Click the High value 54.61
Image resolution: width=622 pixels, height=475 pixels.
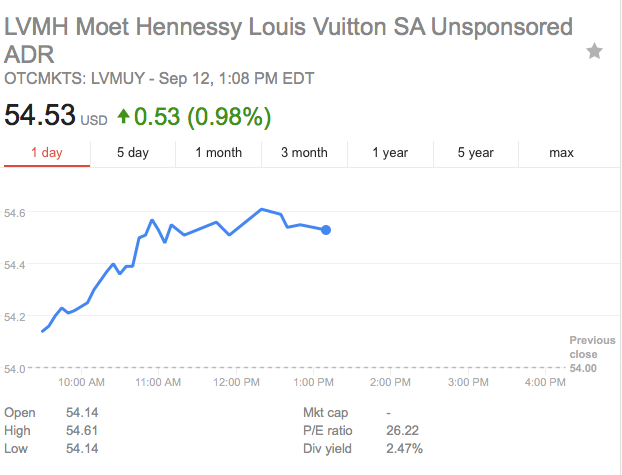pos(82,431)
